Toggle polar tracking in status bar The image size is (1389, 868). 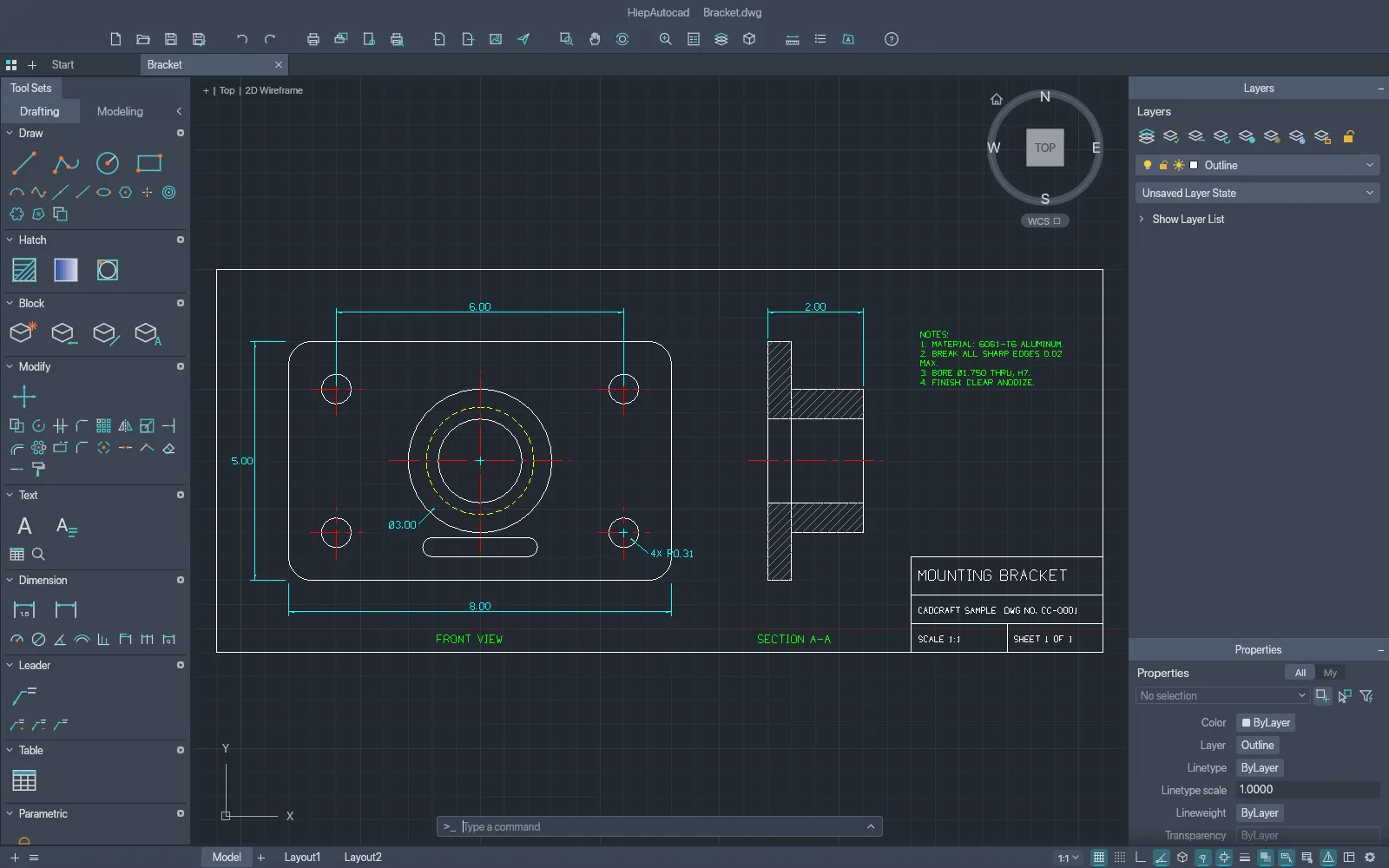1162,858
